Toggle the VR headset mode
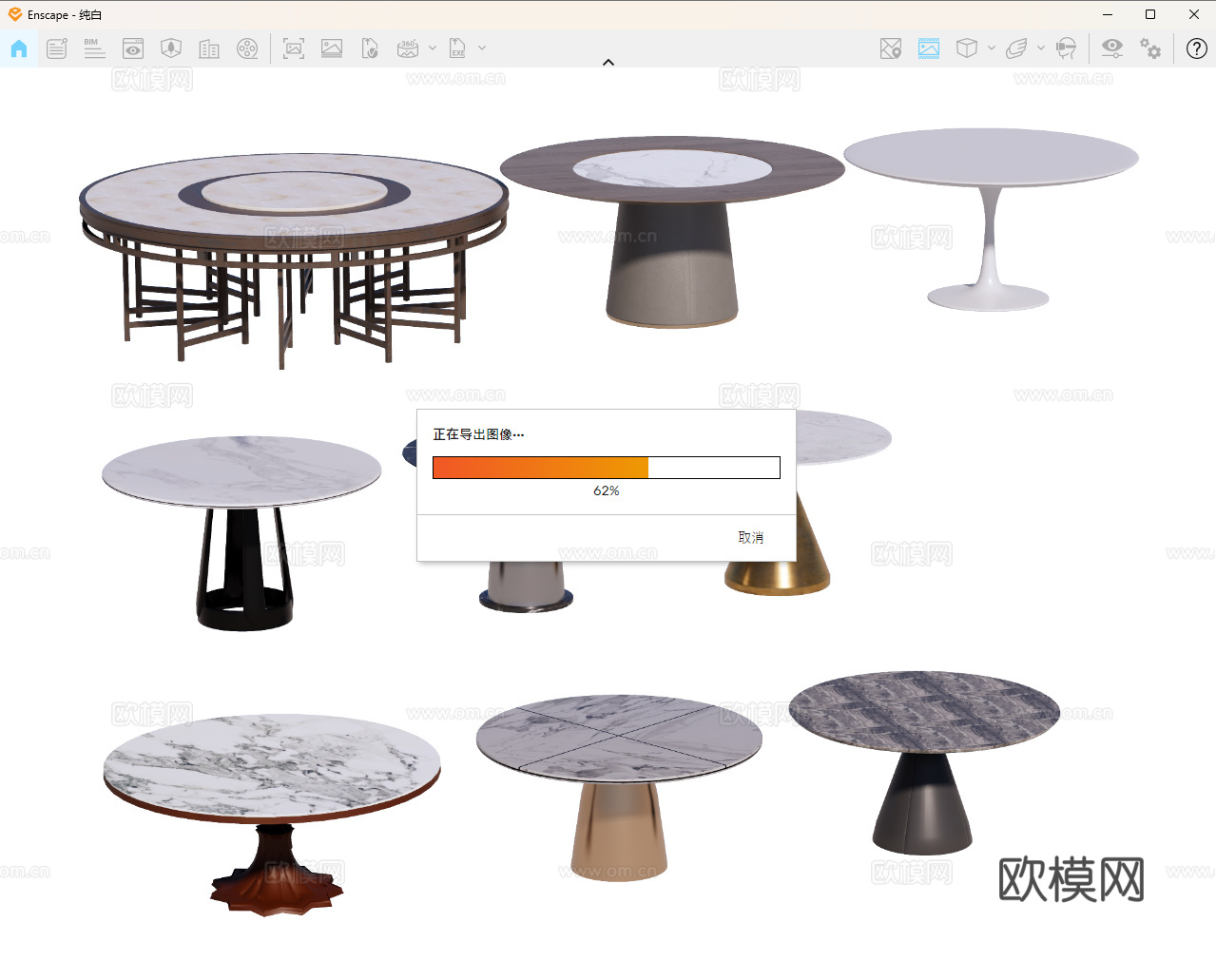 click(1067, 48)
